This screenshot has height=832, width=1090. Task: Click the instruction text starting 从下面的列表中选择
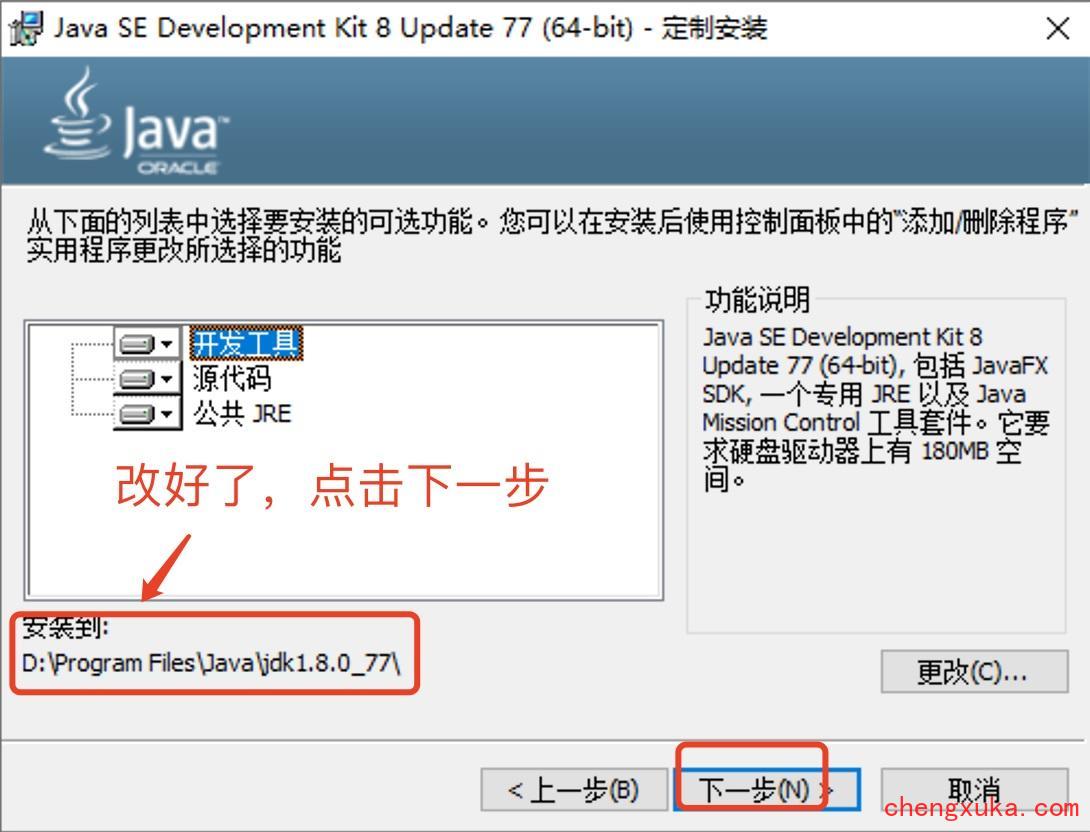pos(551,236)
